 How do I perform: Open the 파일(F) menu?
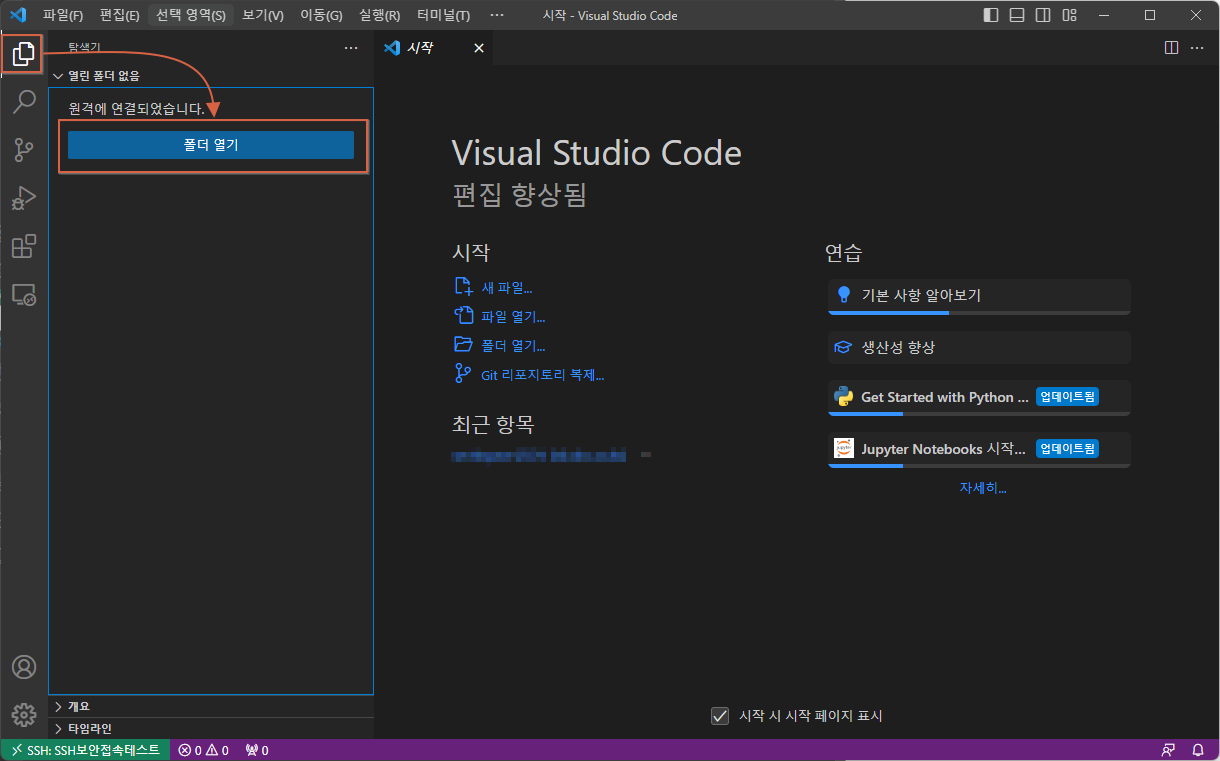point(63,16)
